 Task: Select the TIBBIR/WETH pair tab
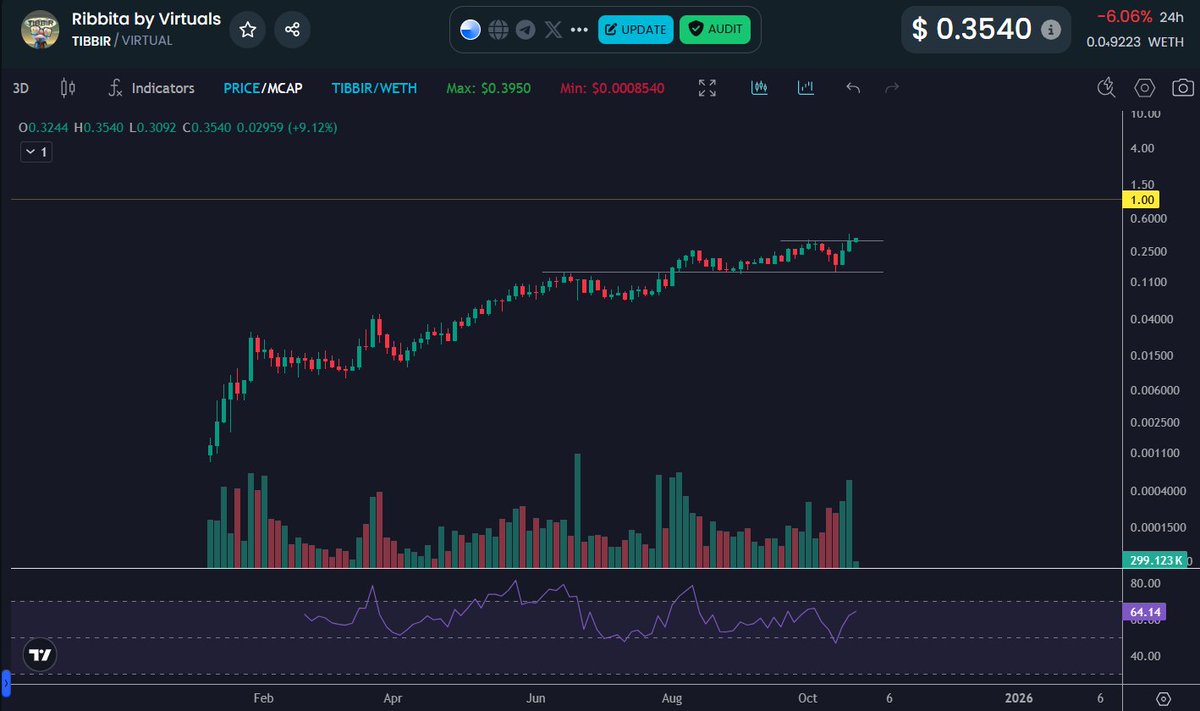375,88
